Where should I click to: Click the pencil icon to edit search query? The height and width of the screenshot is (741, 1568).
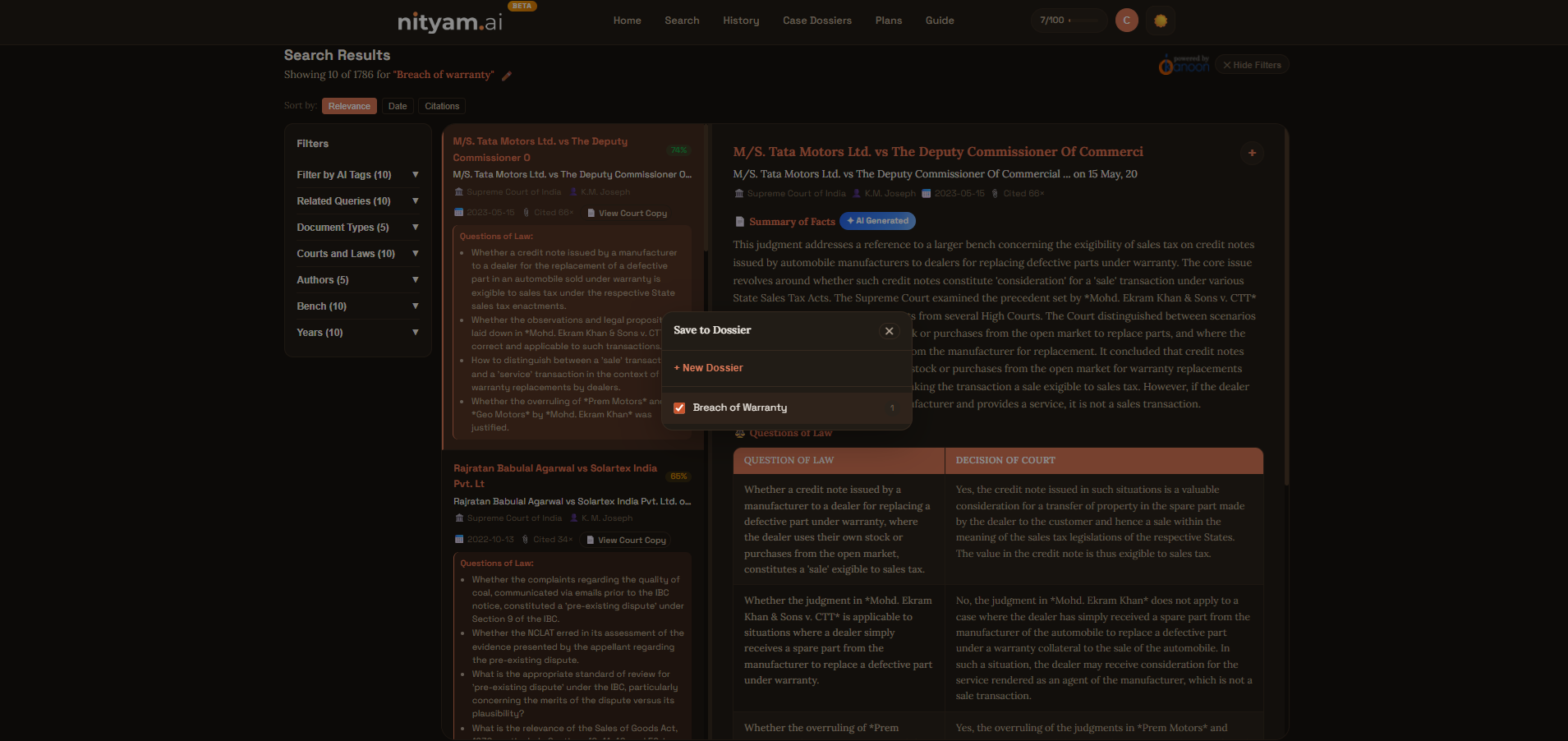507,76
